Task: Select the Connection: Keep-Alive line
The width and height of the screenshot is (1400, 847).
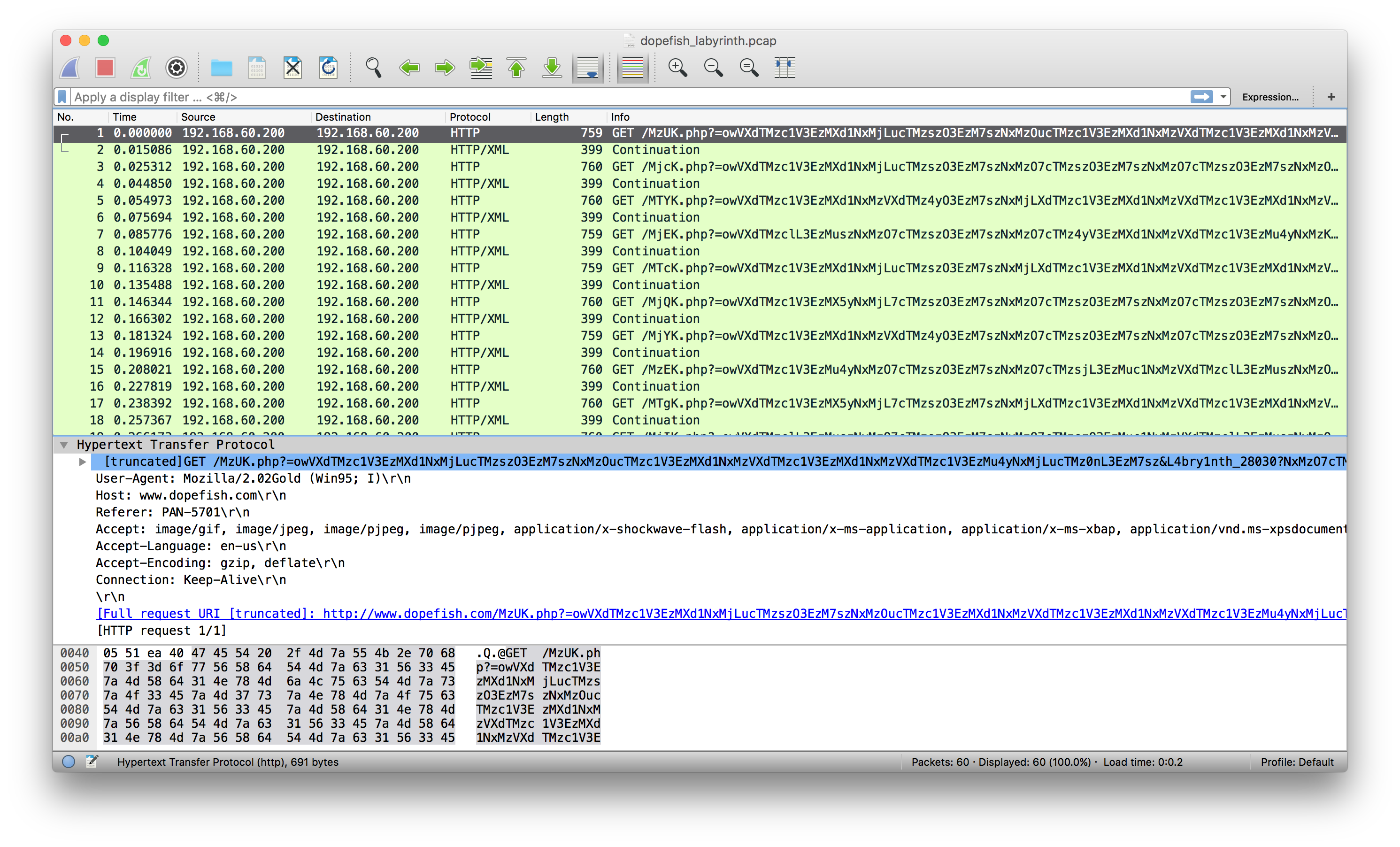Action: (x=191, y=579)
